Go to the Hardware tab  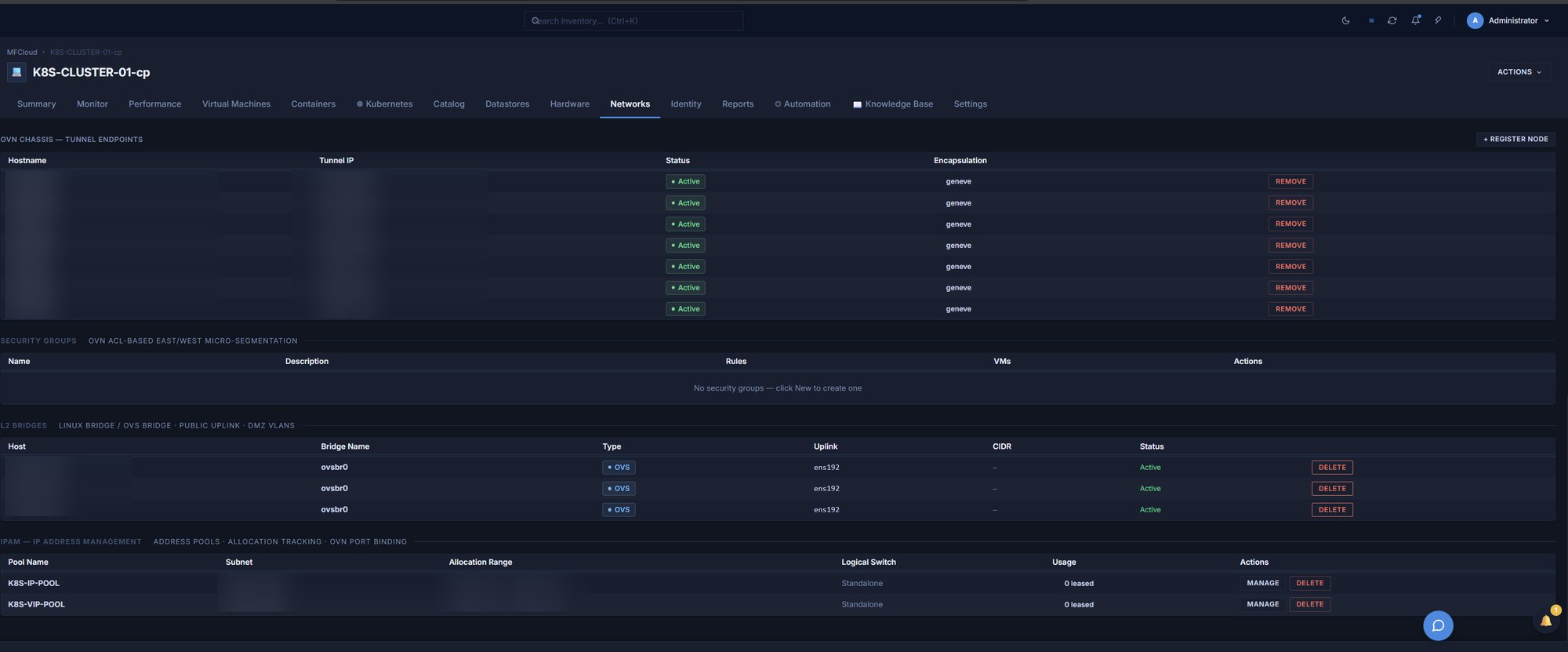570,104
